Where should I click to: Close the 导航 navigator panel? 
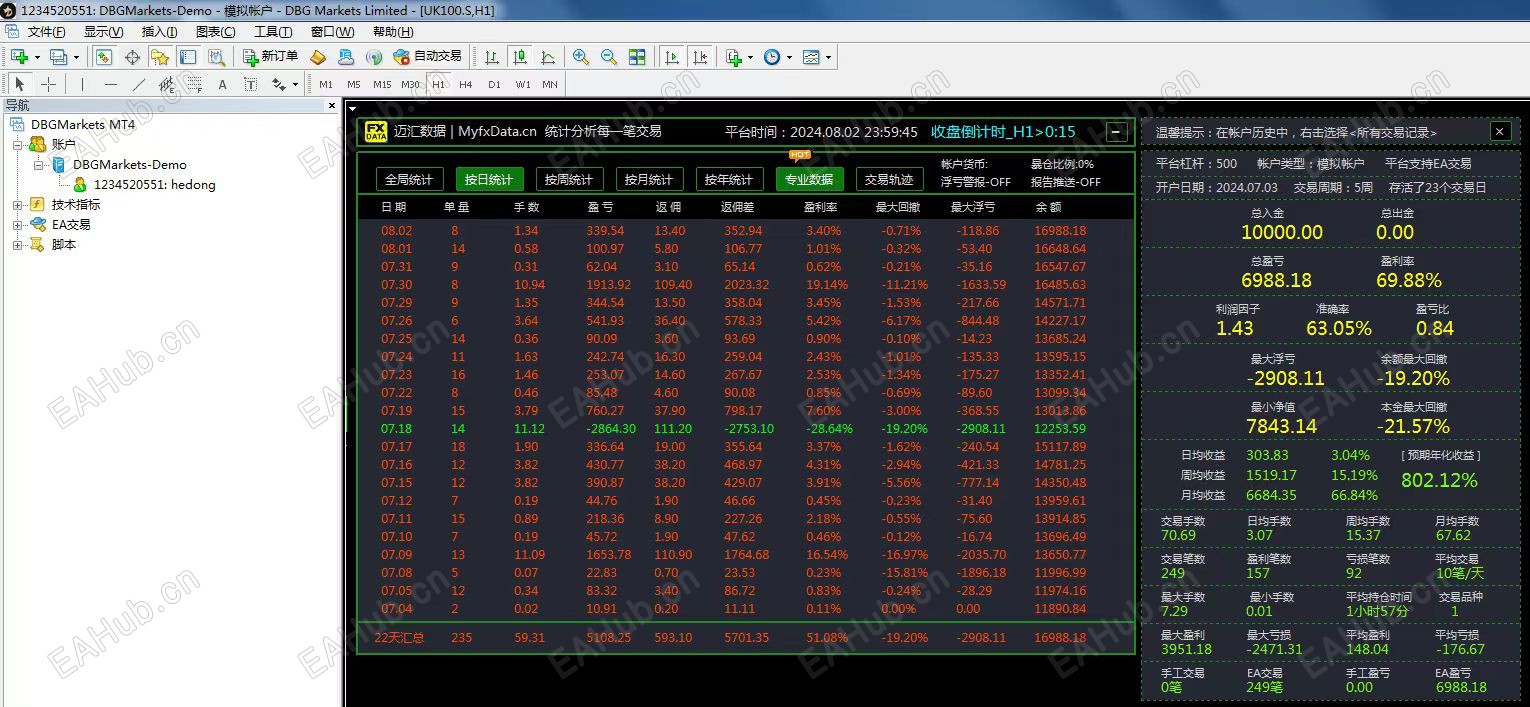(332, 105)
